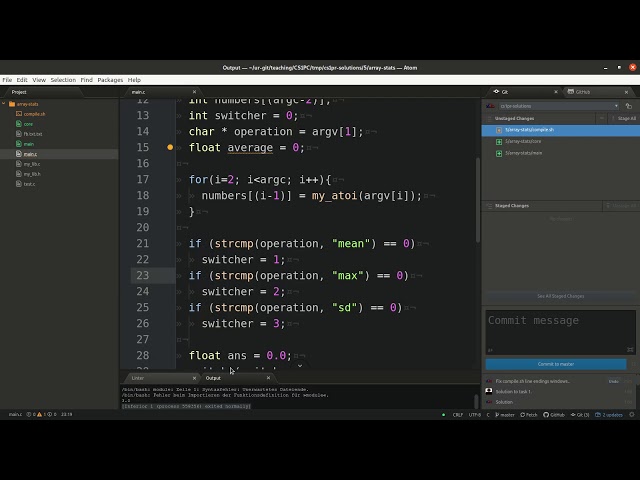
Task: Click the Staged Changes list icon
Action: pos(489,206)
